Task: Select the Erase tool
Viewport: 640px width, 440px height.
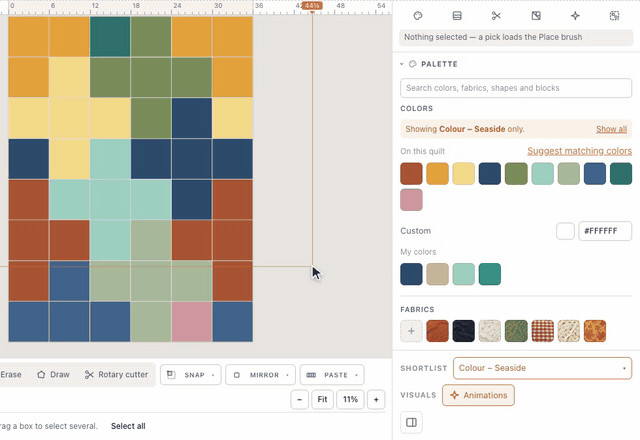Action: [10, 375]
